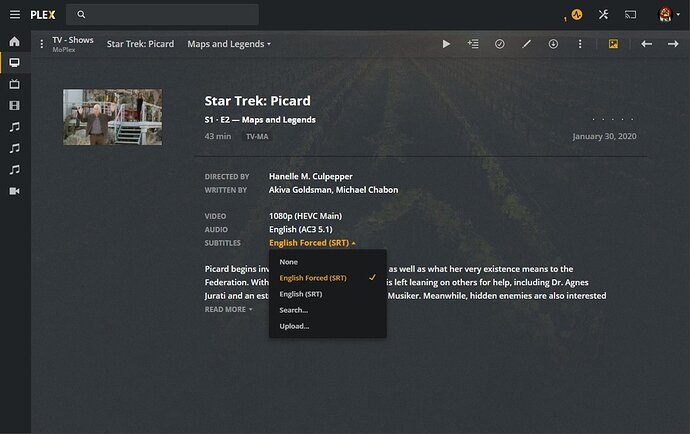The image size is (690, 434).
Task: Click the English (AC3 5.1) audio value
Action: coord(301,230)
